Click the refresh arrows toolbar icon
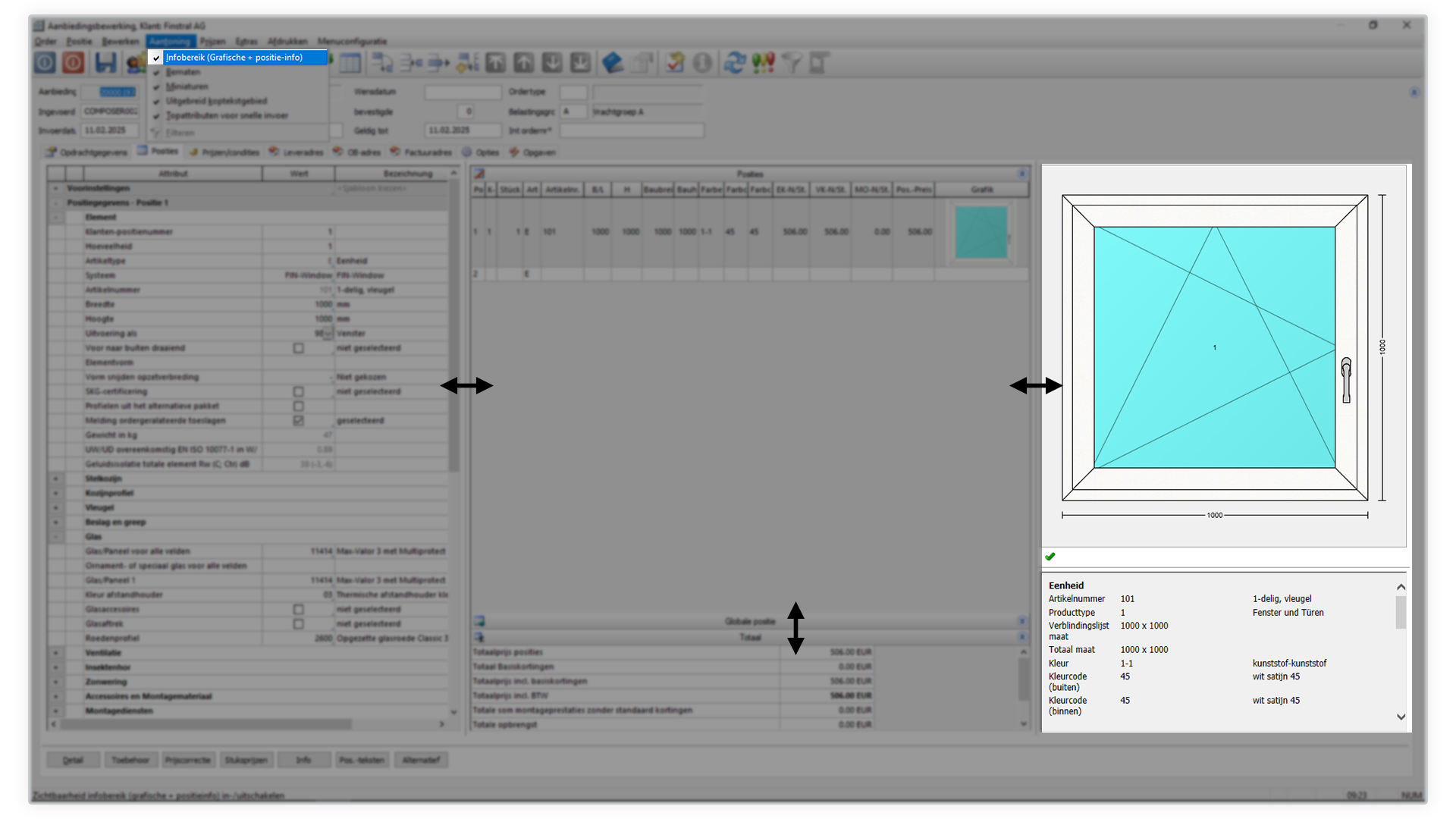Screen dimensions: 1456x819 (x=735, y=62)
